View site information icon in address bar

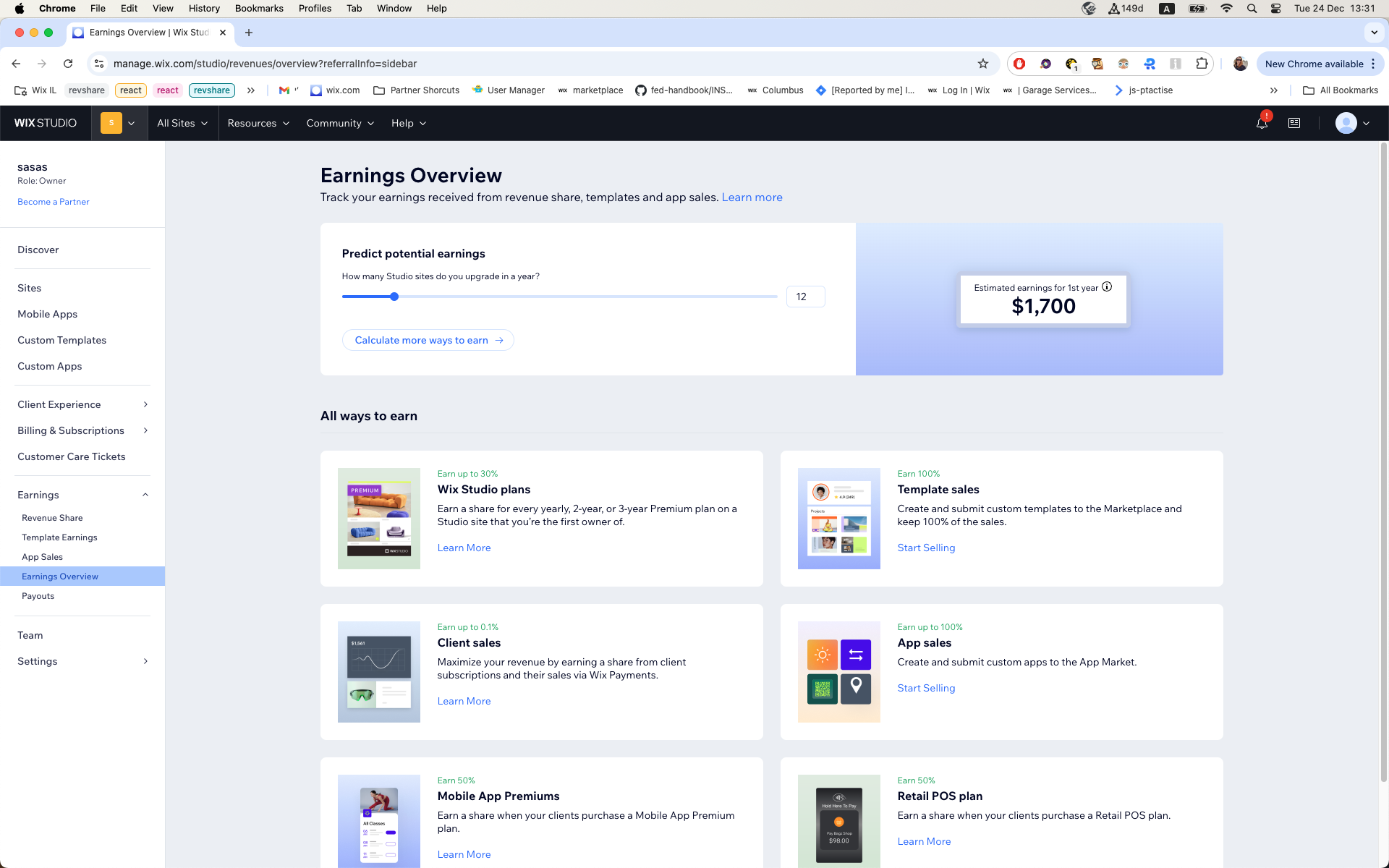(99, 64)
